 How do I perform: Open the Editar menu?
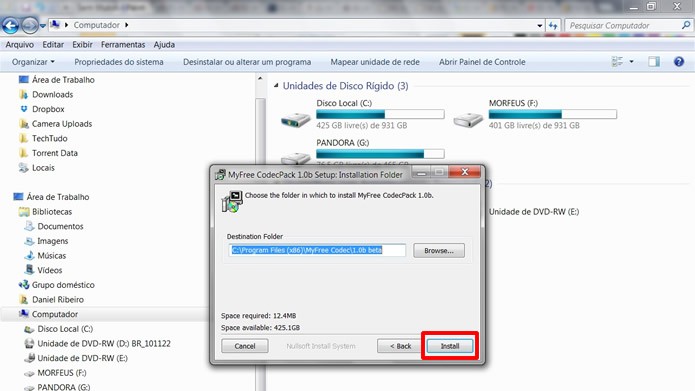pos(53,44)
